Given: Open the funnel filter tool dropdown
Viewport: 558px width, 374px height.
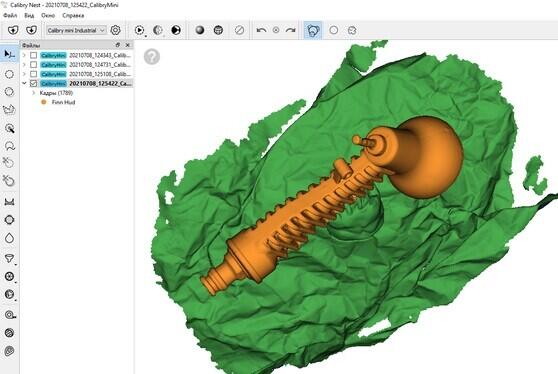Looking at the screenshot, I should (9, 259).
